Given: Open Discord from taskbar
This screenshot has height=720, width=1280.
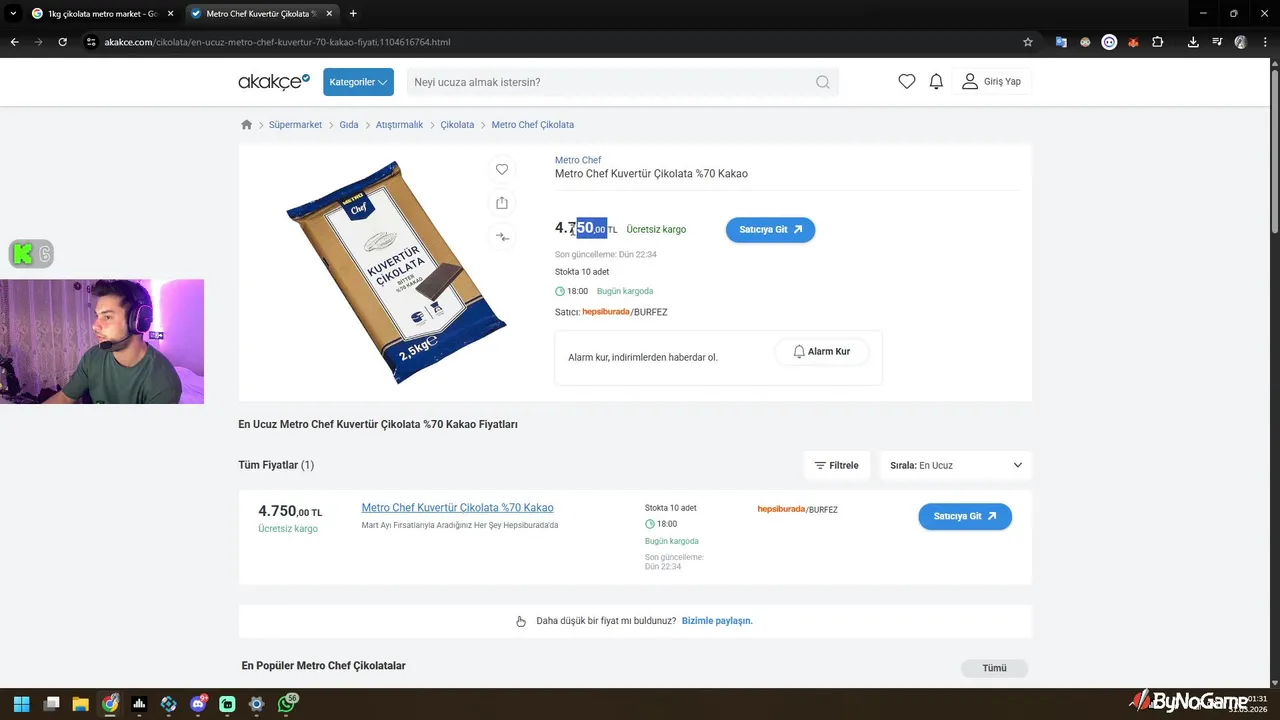Looking at the screenshot, I should [x=198, y=704].
